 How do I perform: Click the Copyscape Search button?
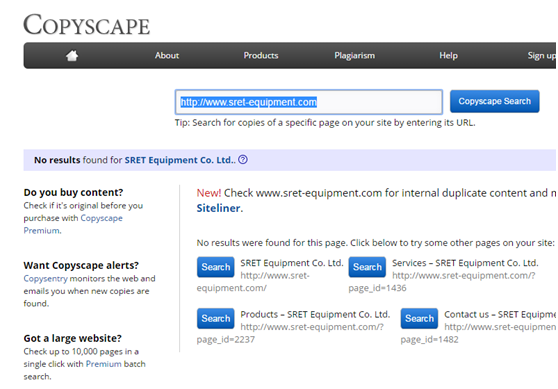pos(495,101)
